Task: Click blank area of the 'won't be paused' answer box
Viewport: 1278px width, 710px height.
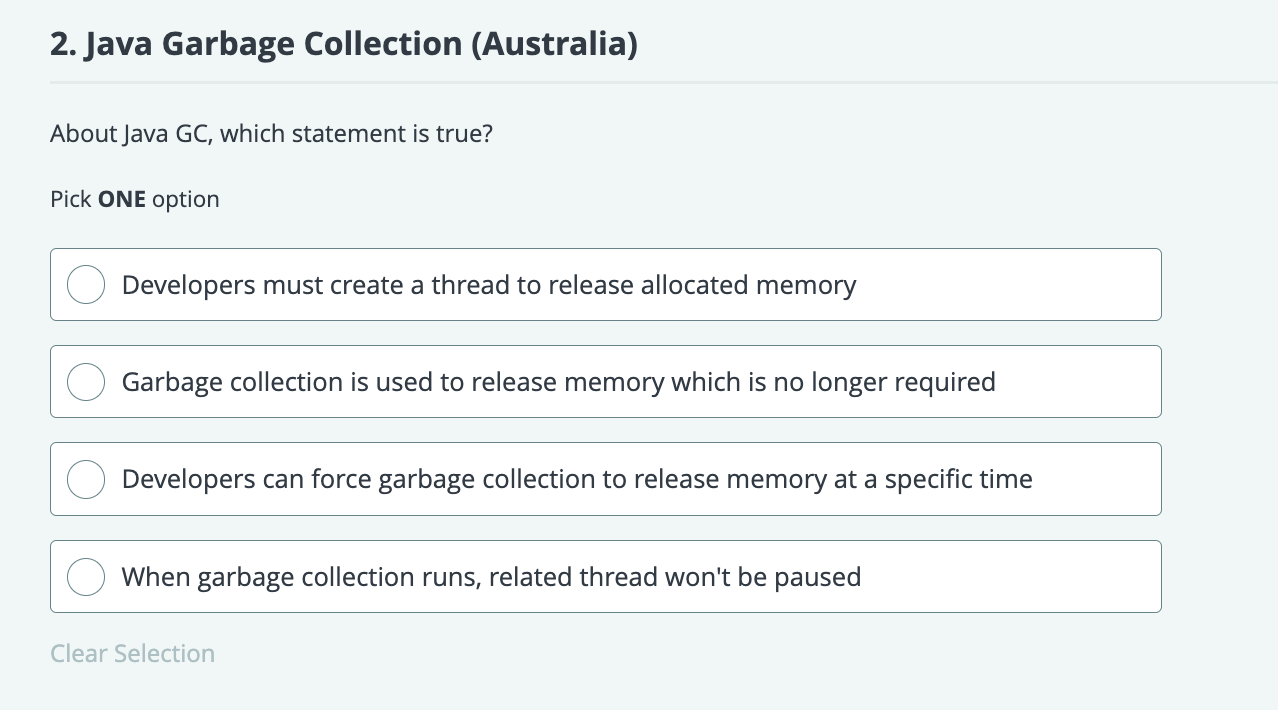Action: pos(1010,577)
